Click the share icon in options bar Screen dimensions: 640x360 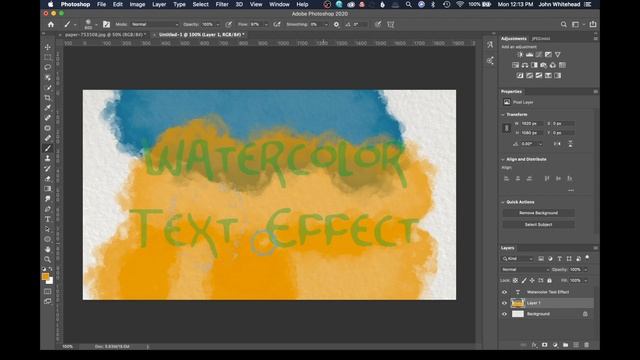coord(593,24)
